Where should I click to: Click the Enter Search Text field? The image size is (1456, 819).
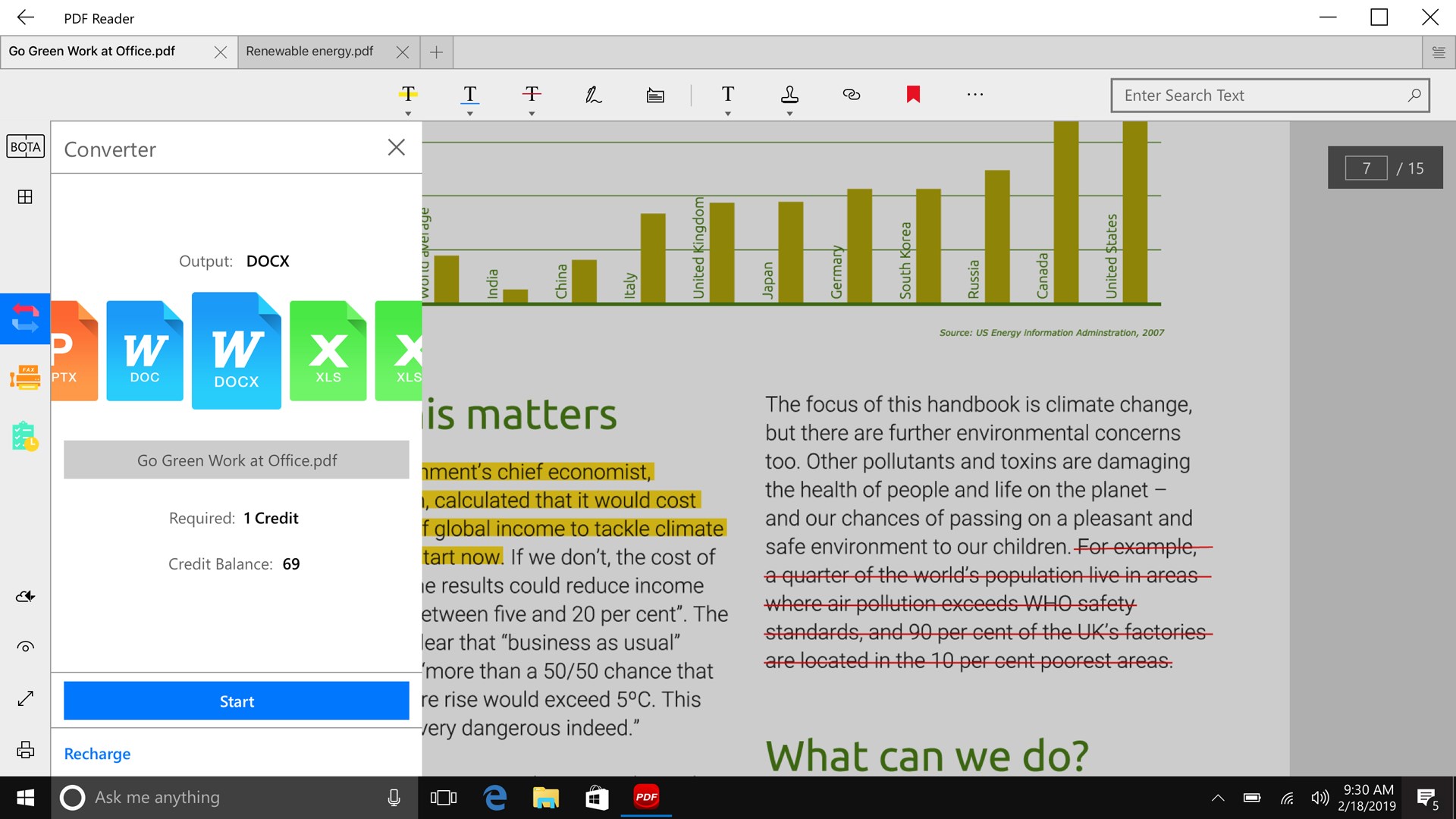click(1259, 96)
